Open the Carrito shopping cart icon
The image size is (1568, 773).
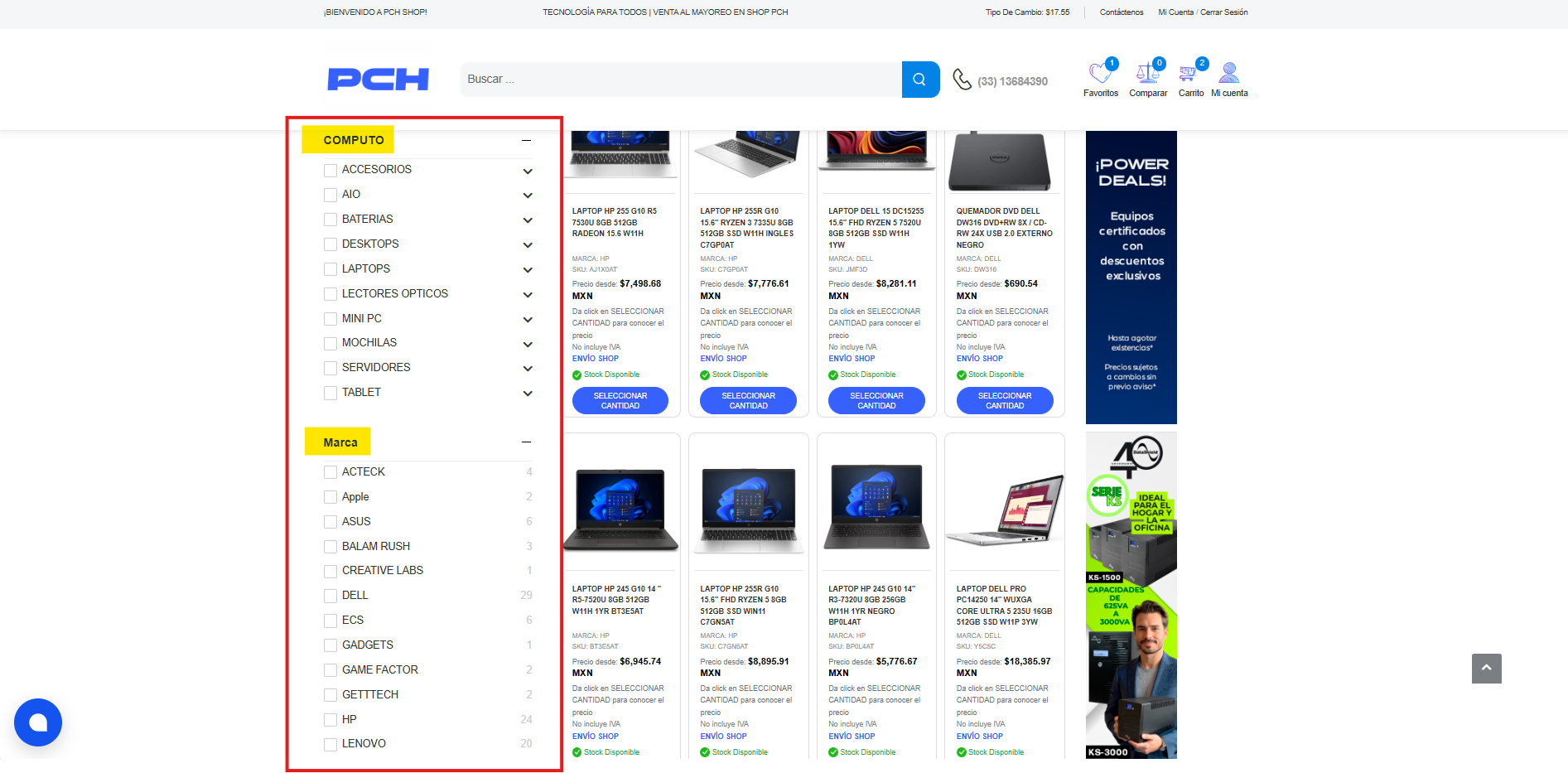pos(1189,74)
